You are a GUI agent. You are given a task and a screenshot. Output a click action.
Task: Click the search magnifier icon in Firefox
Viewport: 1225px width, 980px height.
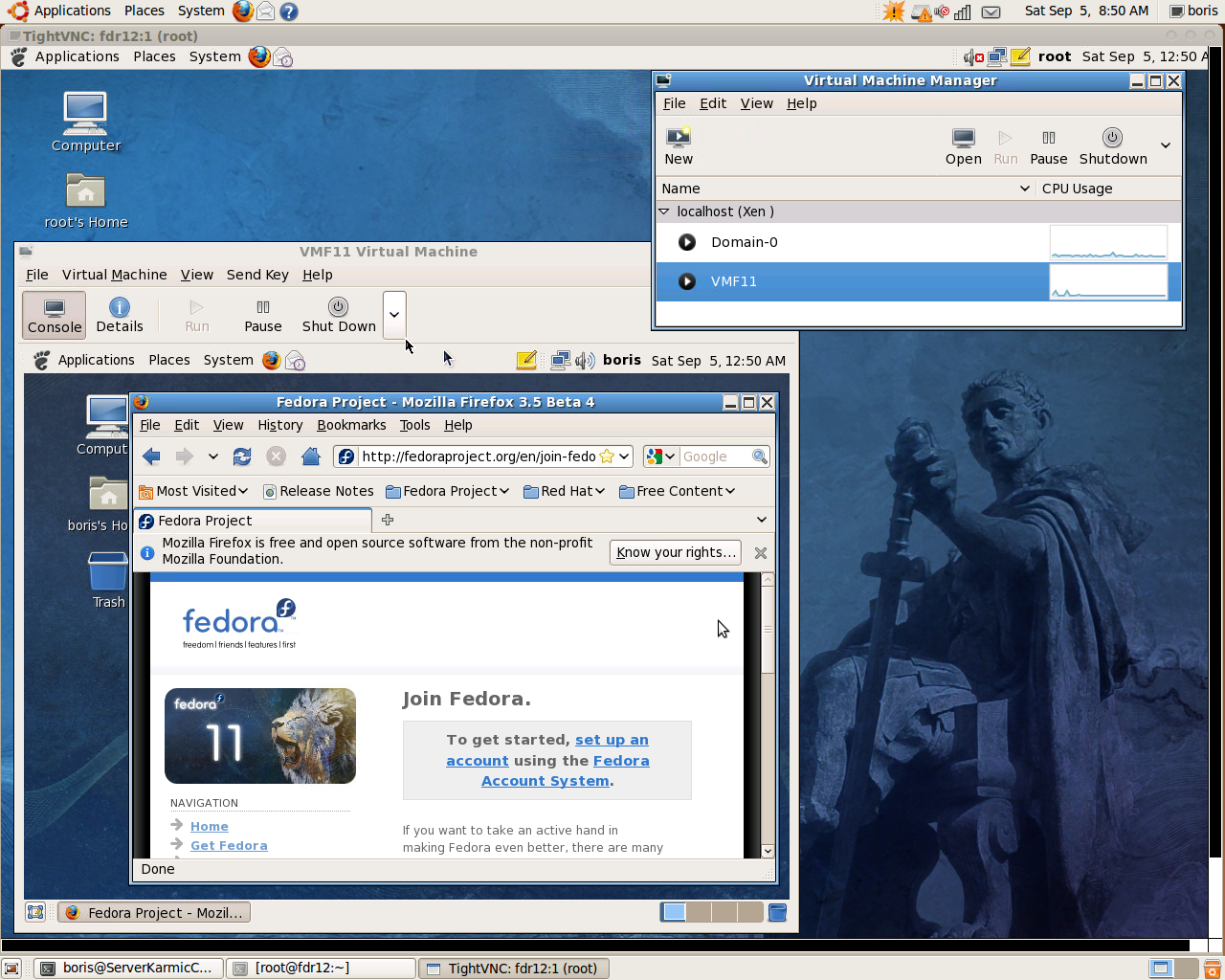pos(760,457)
